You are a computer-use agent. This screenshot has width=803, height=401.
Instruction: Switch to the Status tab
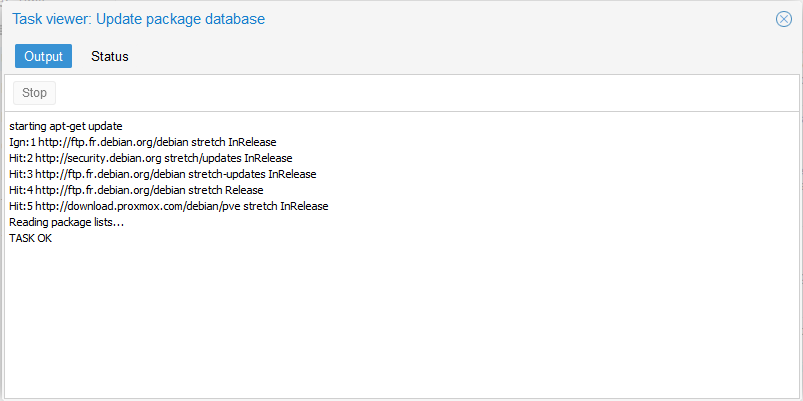click(x=109, y=57)
